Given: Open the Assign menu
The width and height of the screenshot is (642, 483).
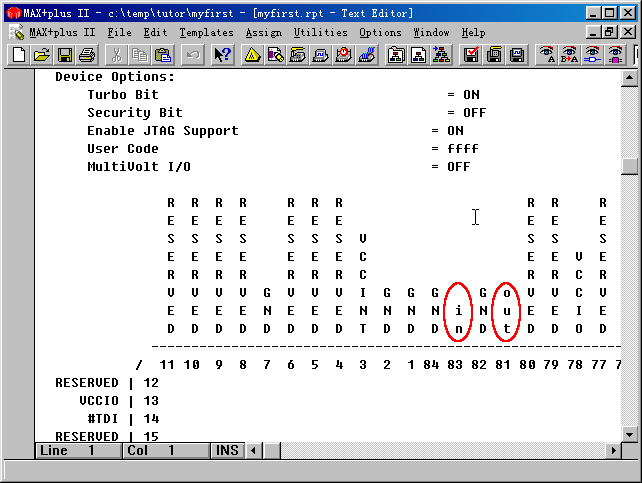Looking at the screenshot, I should (x=263, y=33).
